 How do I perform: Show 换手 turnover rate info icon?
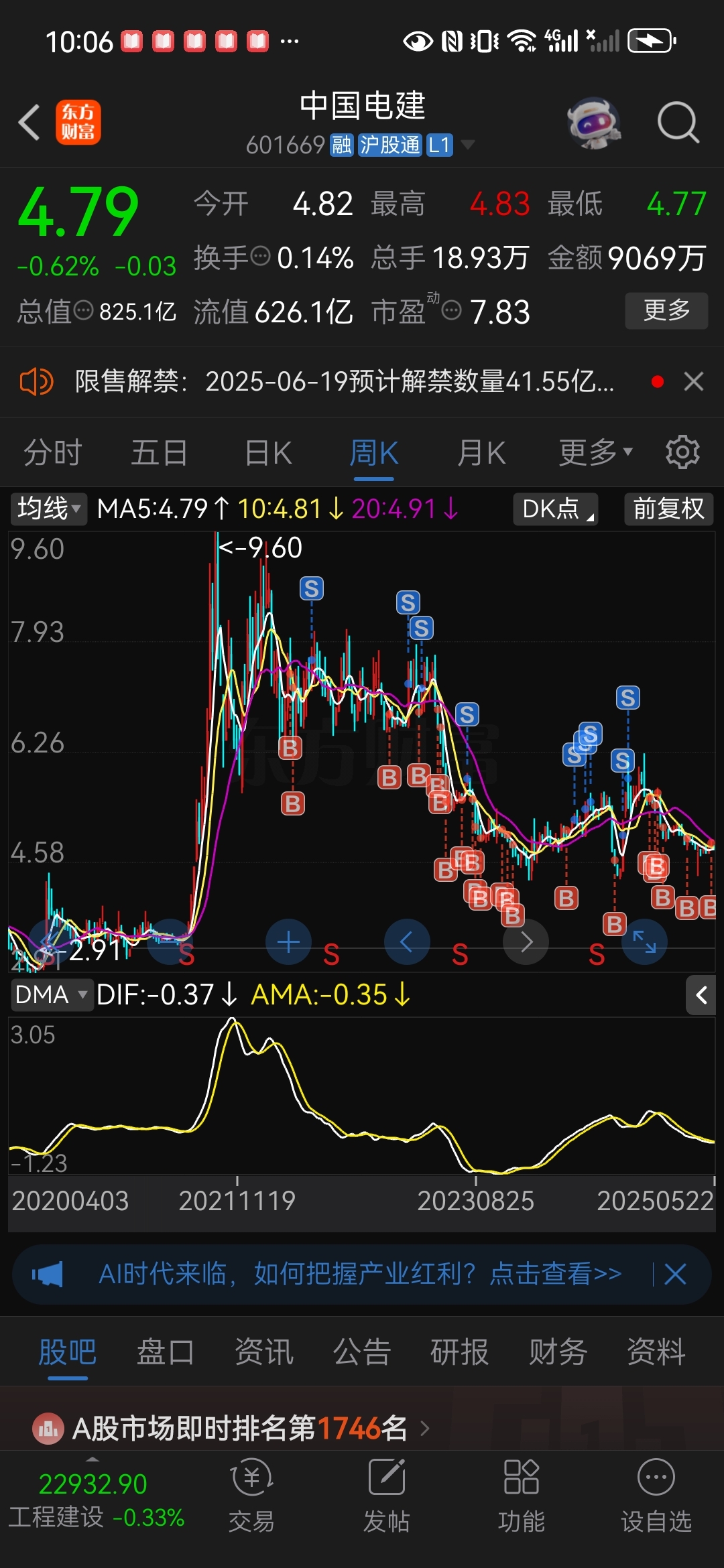(260, 256)
